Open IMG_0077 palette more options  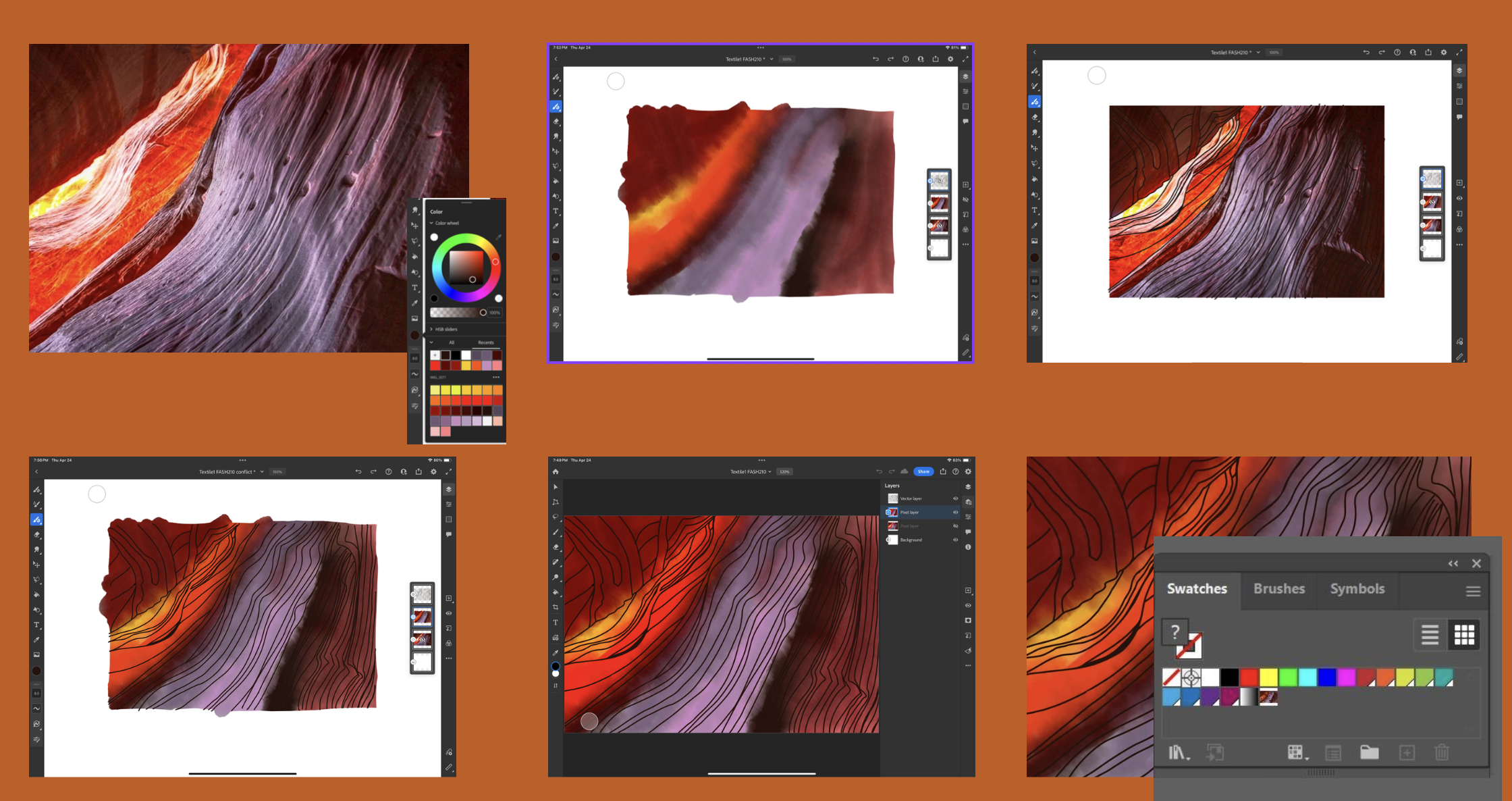point(496,377)
